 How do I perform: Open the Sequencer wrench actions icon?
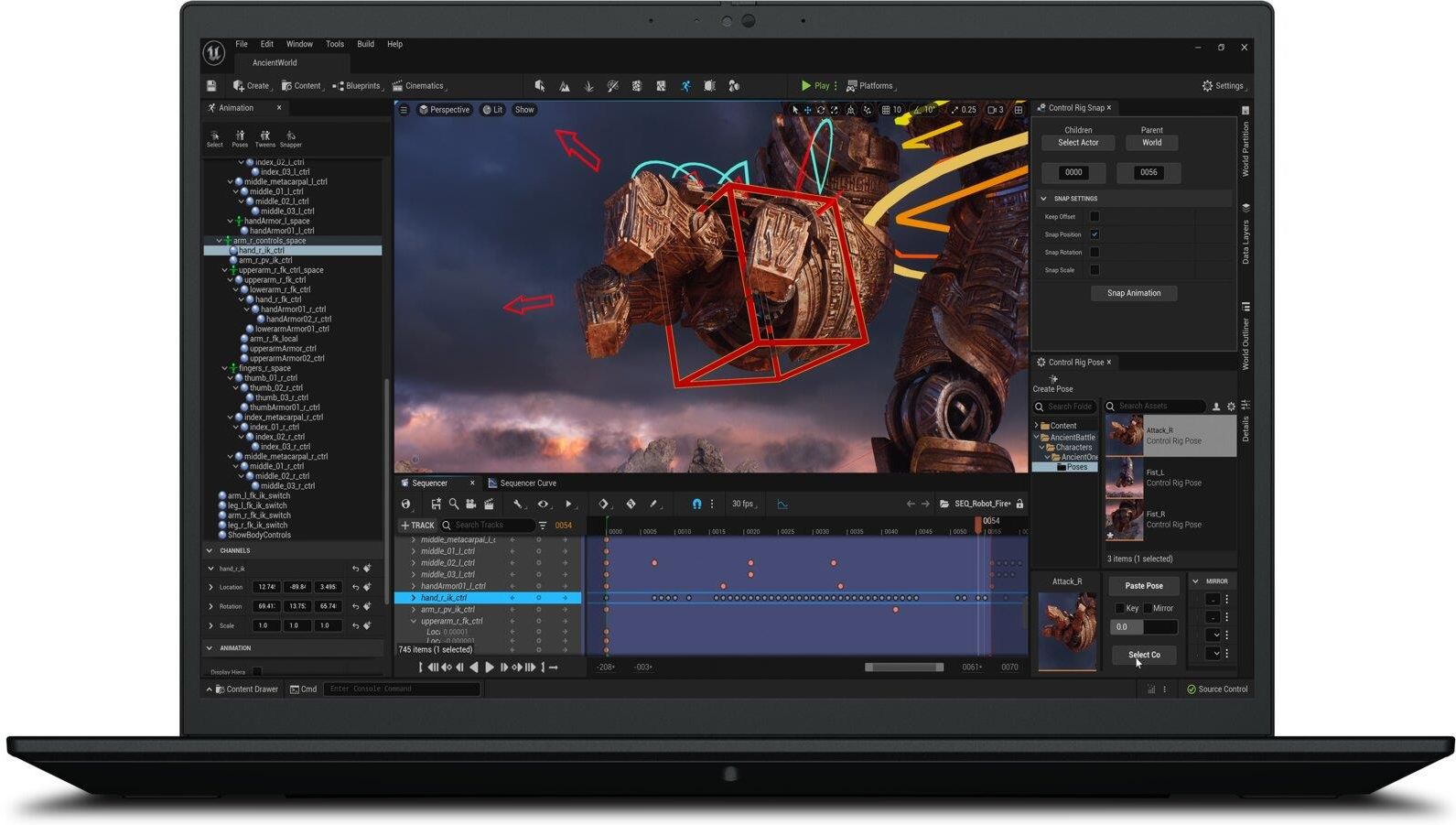(x=518, y=504)
